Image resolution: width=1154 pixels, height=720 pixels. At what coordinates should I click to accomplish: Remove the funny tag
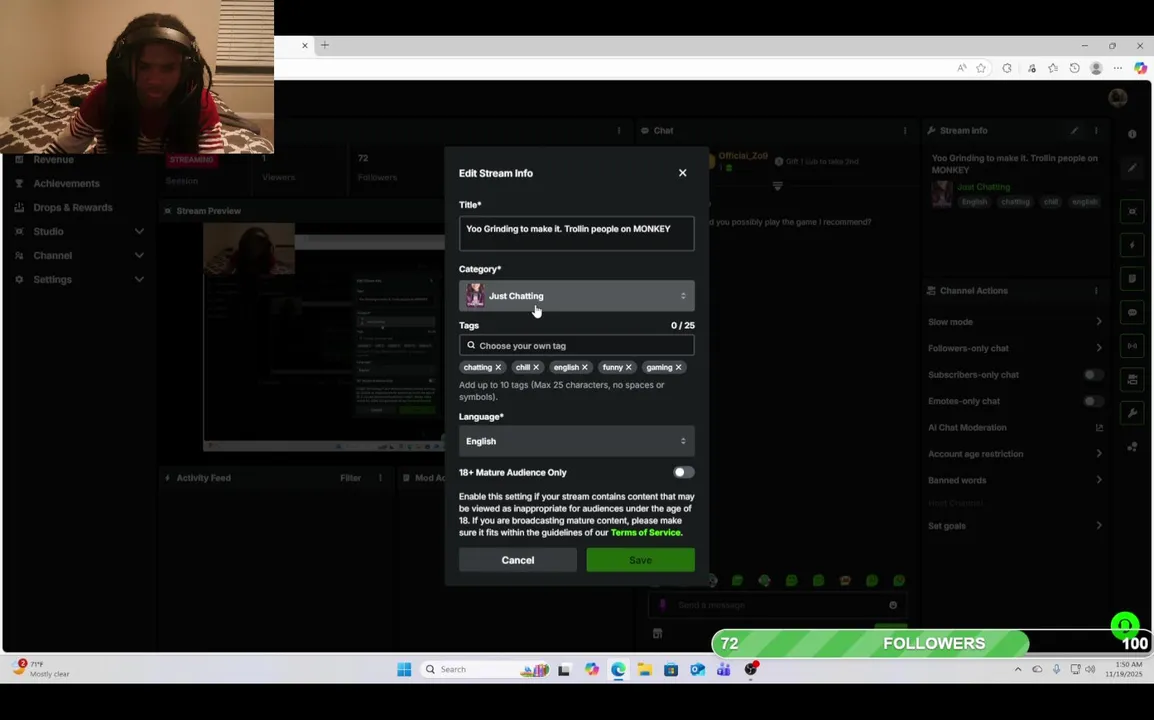629,367
